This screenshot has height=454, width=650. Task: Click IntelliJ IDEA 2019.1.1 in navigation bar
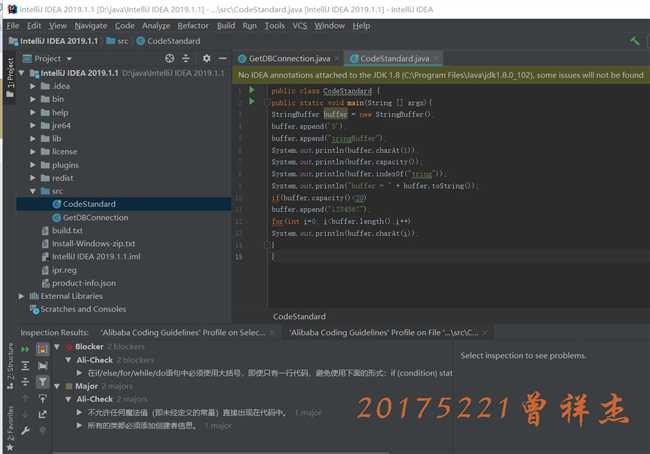tap(54, 41)
